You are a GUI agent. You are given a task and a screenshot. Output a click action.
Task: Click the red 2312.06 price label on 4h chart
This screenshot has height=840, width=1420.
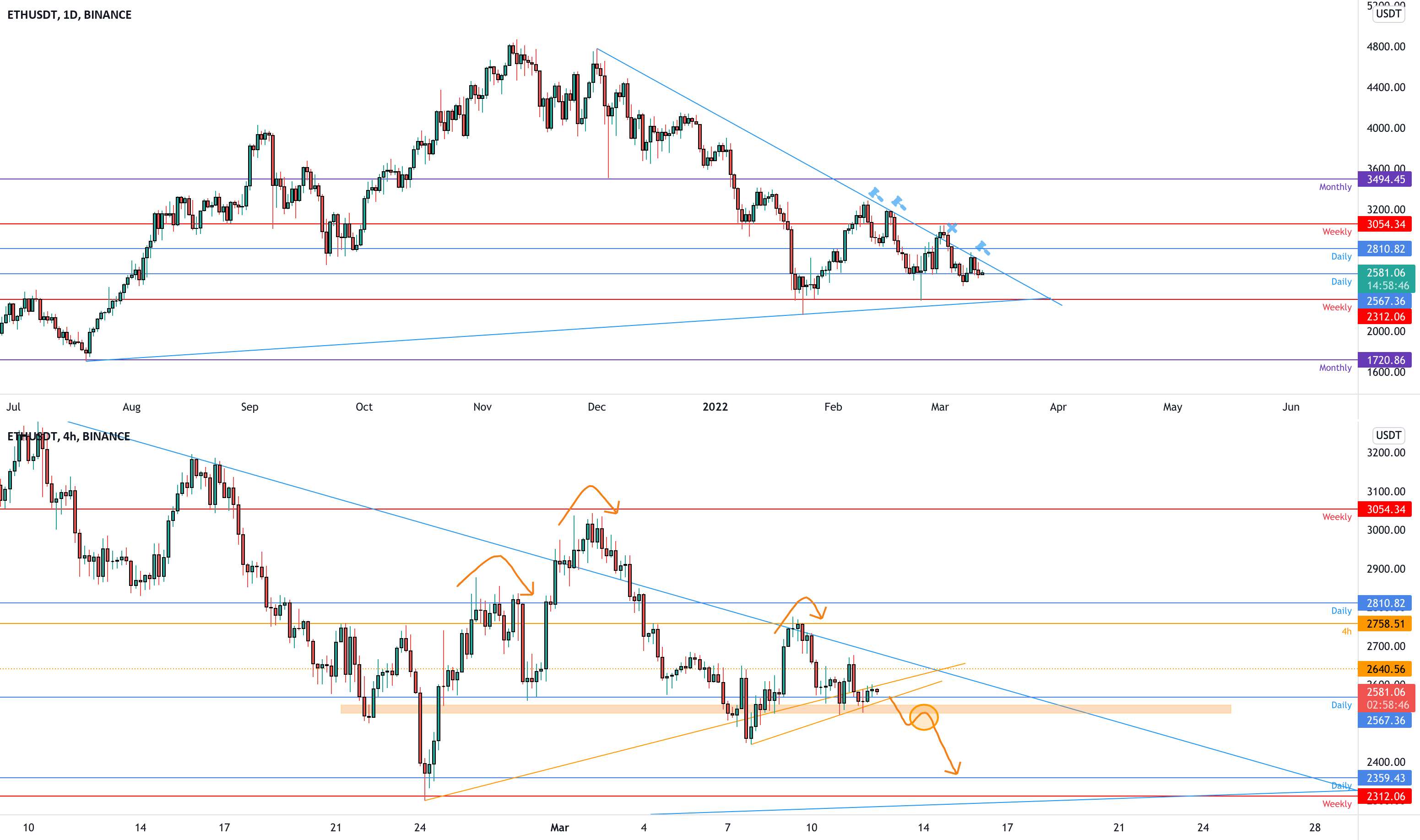pos(1385,797)
